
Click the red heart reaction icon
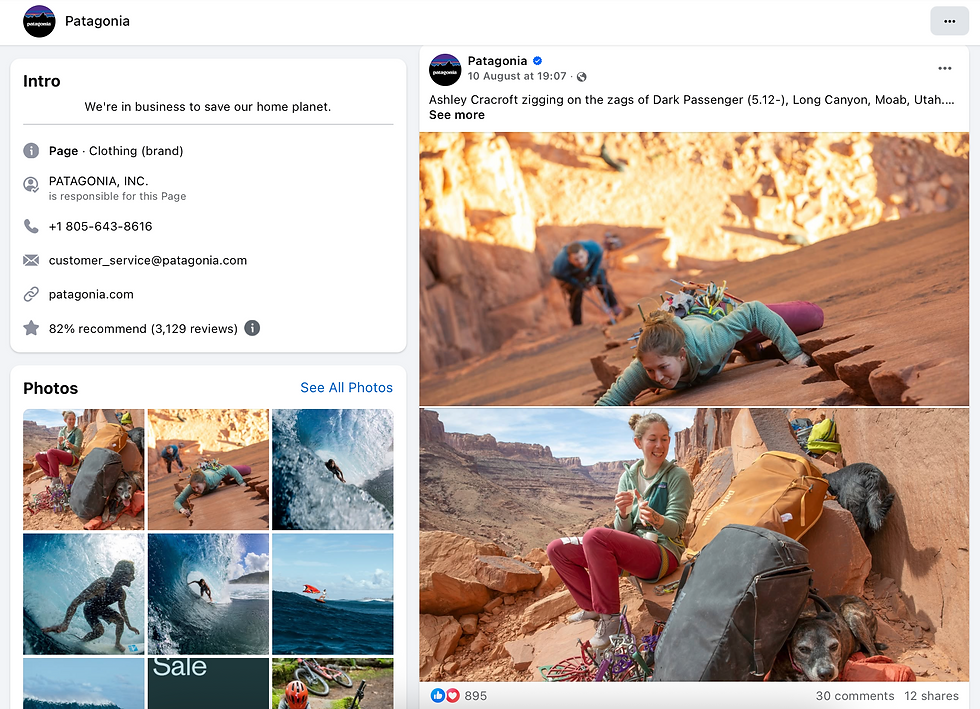click(x=452, y=695)
